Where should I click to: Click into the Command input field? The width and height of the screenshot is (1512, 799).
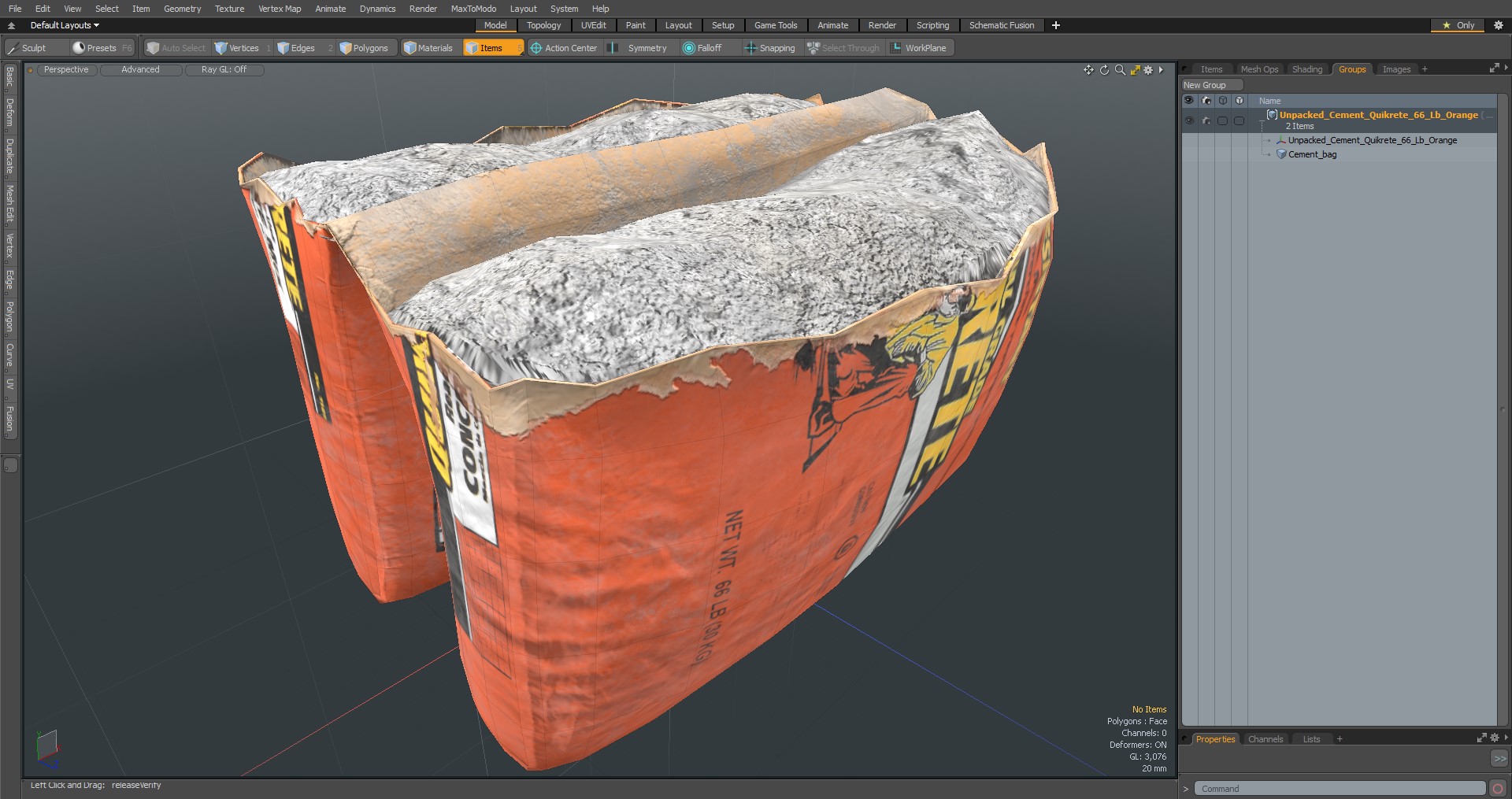(x=1340, y=789)
